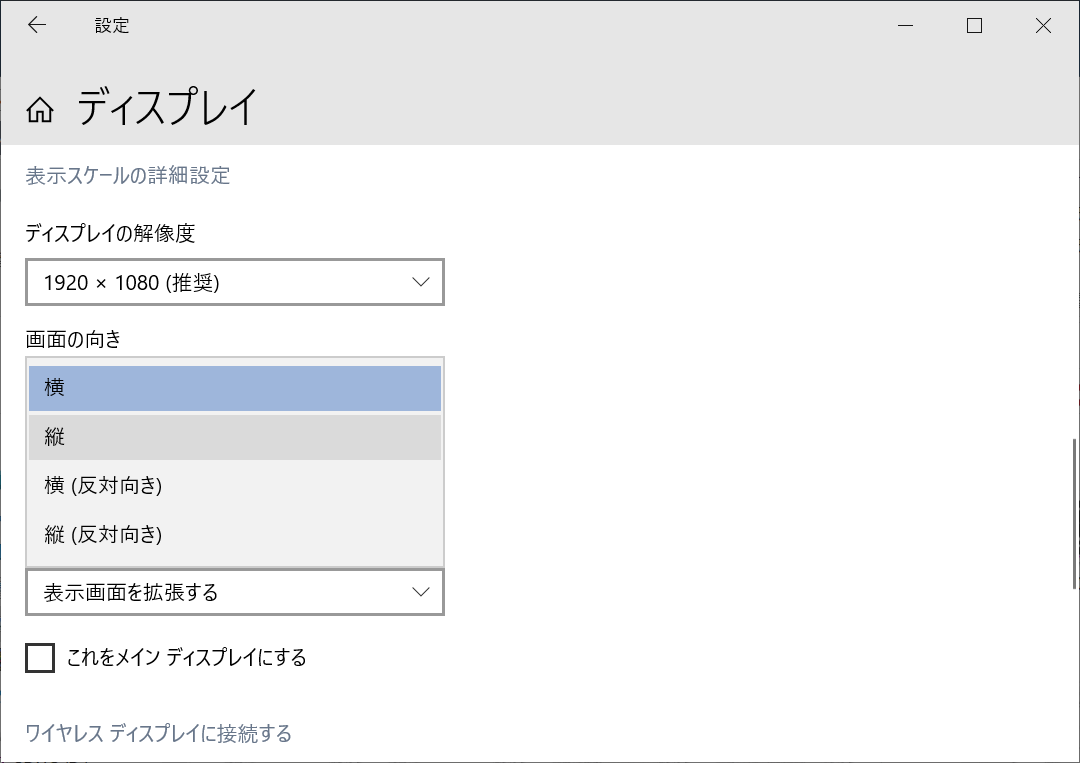Select 横 in the orientation list
Image resolution: width=1080 pixels, height=763 pixels.
[235, 388]
